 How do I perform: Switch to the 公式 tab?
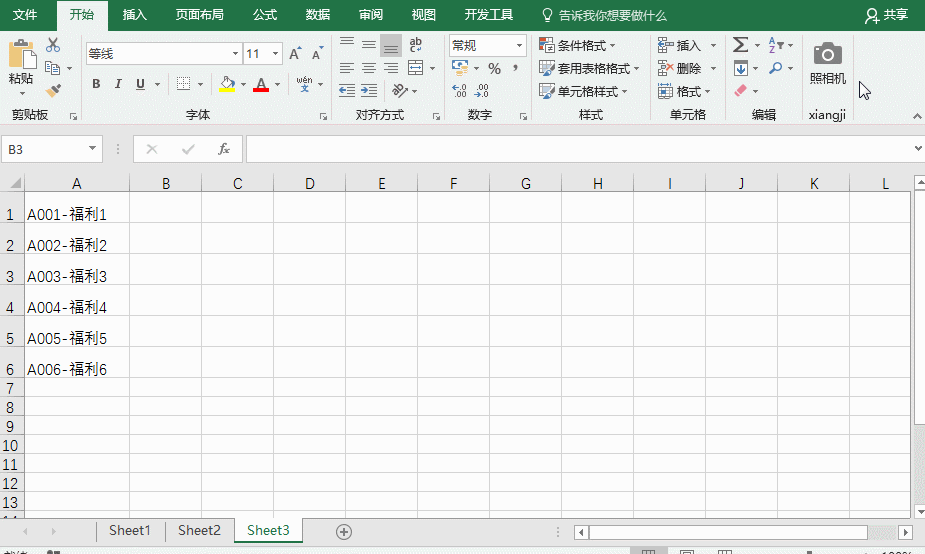click(265, 15)
